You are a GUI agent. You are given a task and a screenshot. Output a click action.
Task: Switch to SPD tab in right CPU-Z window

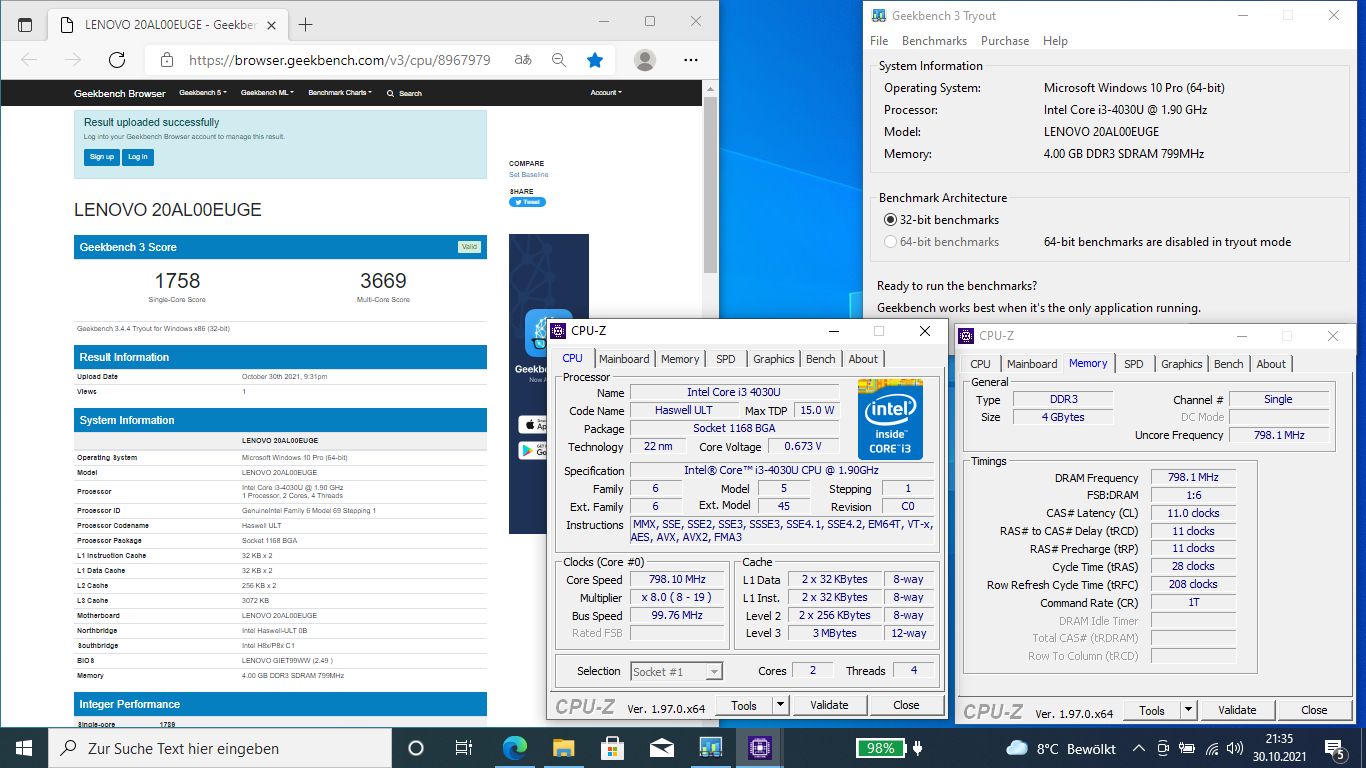pos(1133,364)
